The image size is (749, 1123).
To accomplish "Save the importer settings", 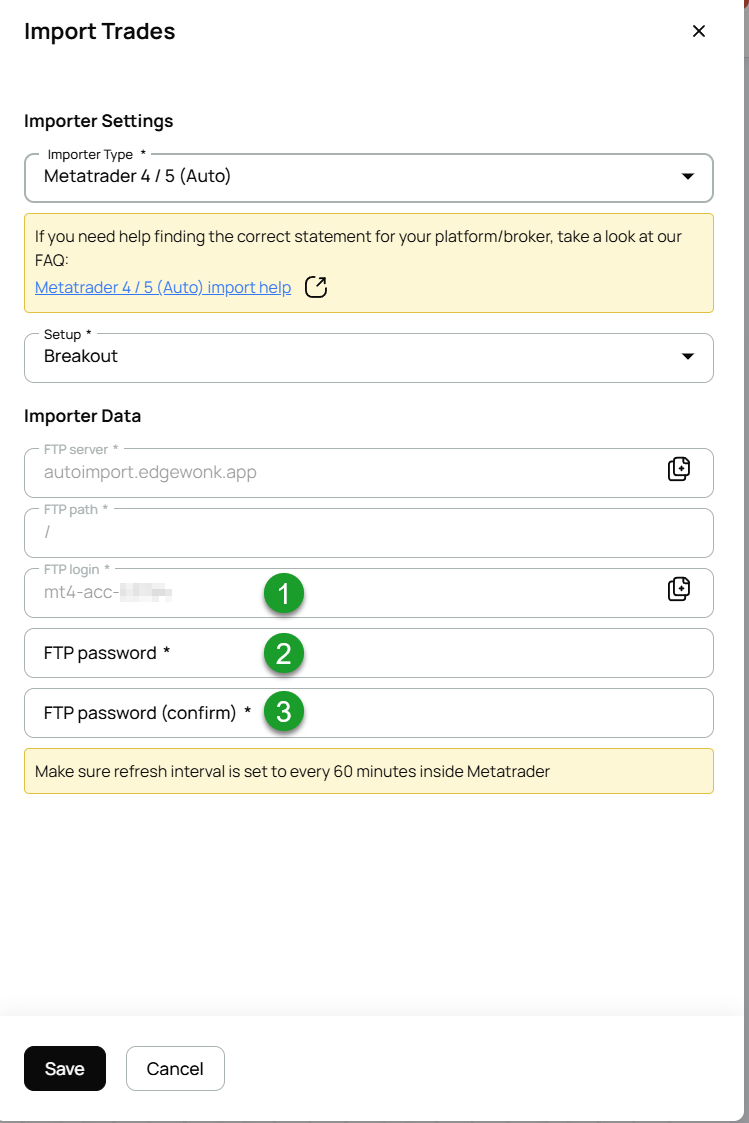I will pos(64,1068).
